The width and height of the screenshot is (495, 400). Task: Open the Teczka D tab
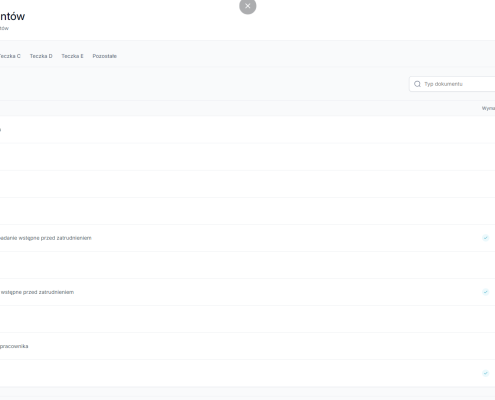[x=41, y=56]
